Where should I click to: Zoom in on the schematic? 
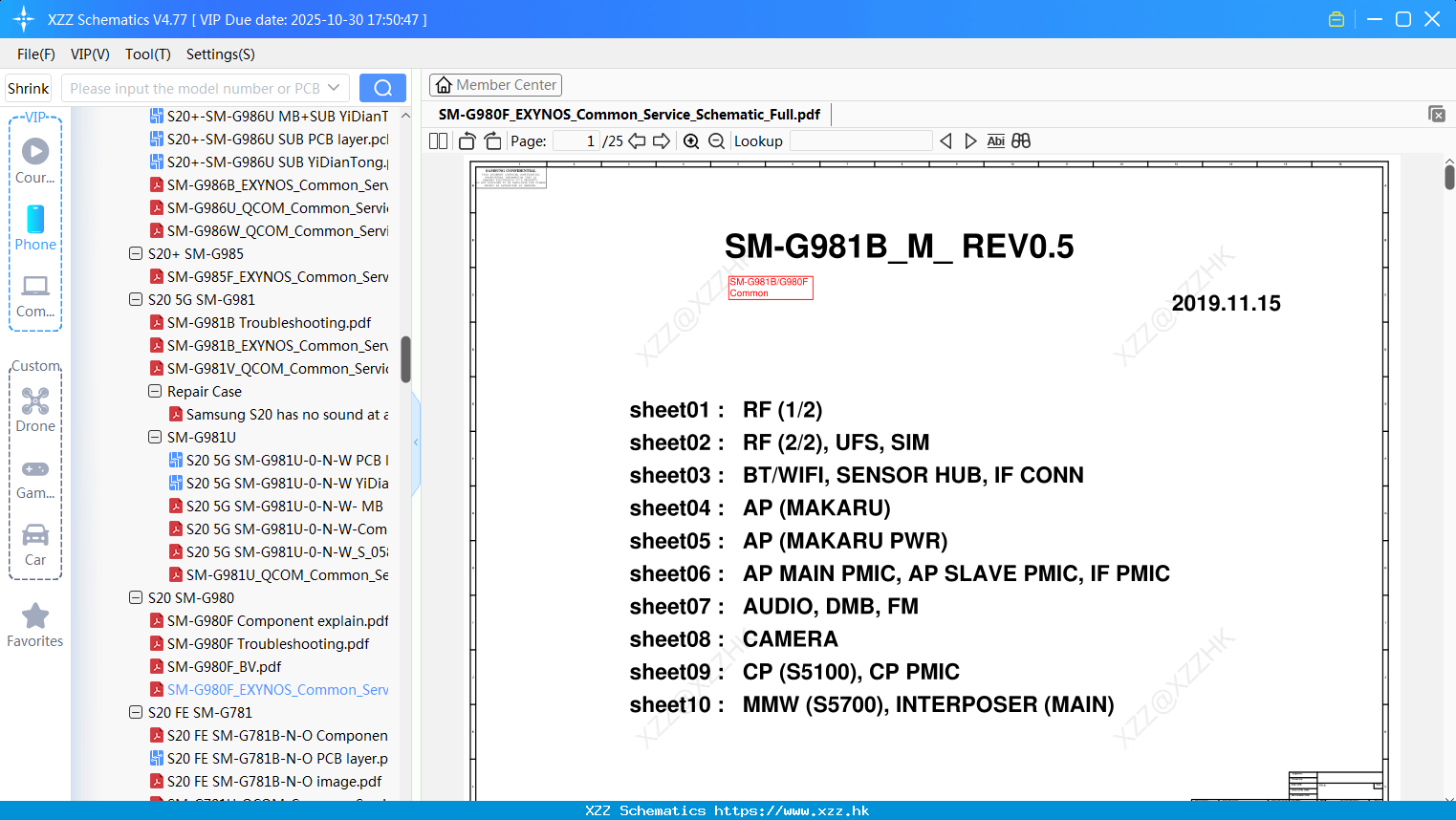pos(691,141)
